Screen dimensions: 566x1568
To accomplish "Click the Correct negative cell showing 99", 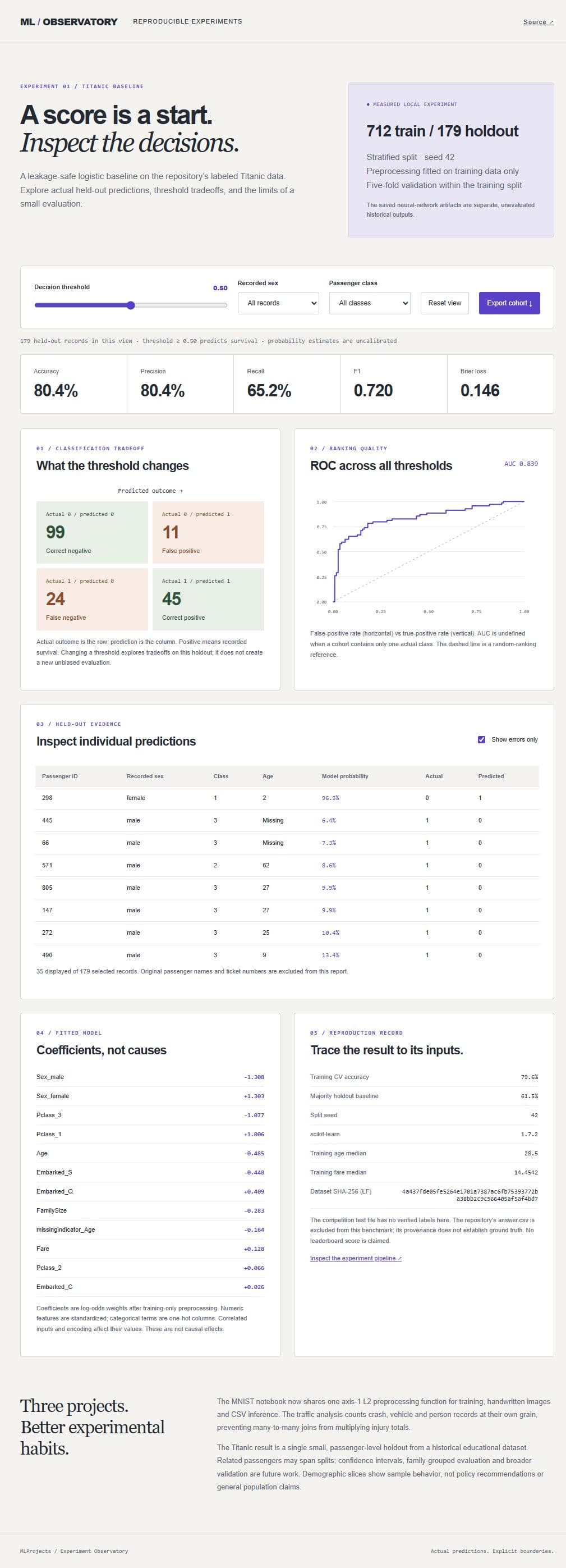I will click(x=92, y=533).
